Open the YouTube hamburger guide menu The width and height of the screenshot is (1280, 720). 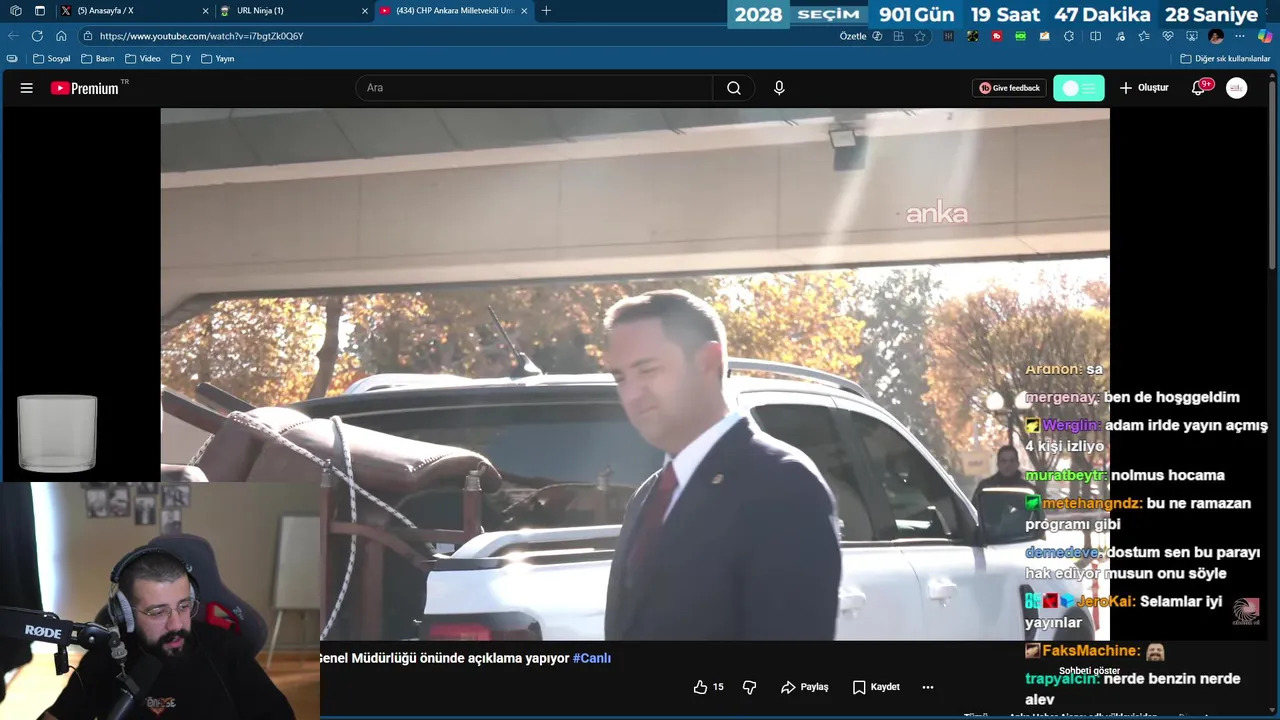pos(27,88)
